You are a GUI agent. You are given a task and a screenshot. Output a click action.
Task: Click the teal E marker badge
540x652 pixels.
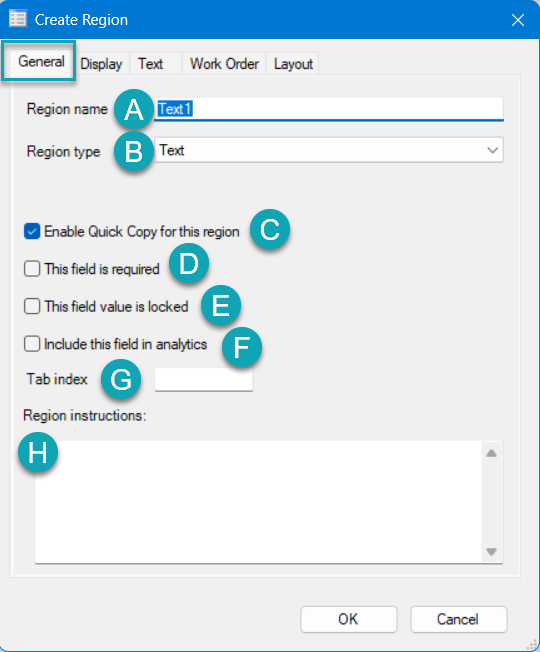221,306
